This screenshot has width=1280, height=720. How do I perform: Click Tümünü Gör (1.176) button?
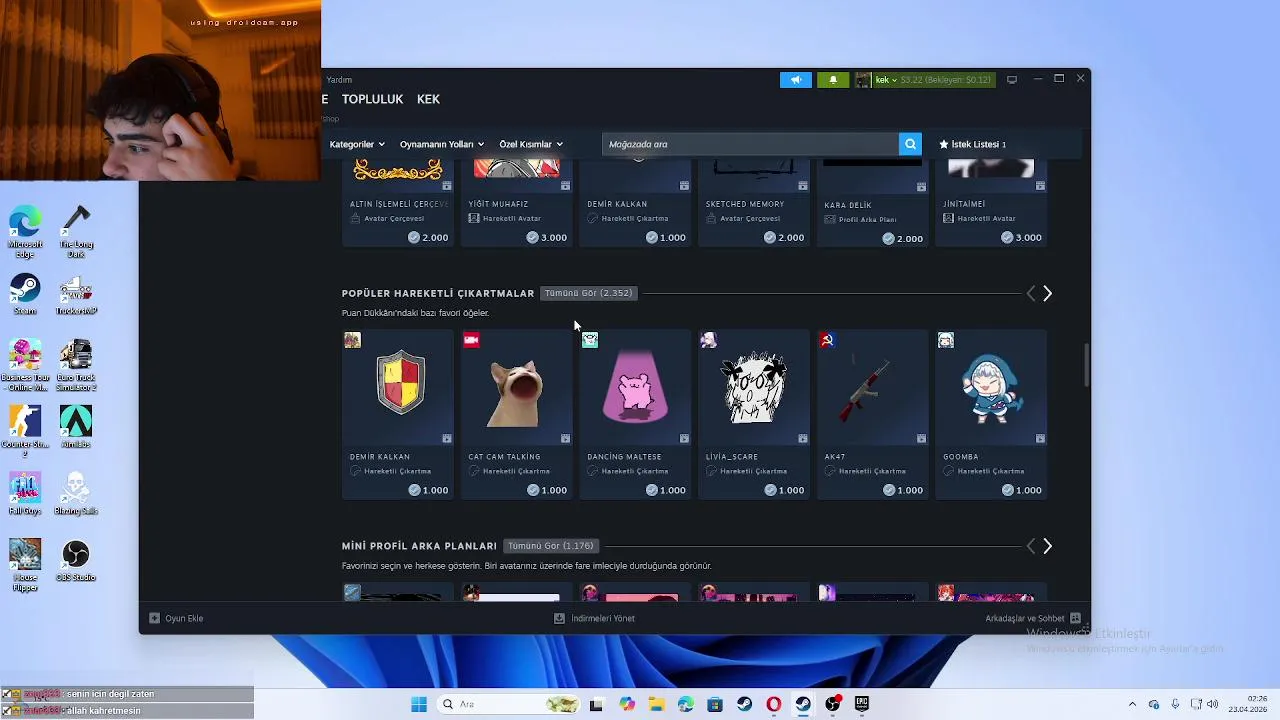[551, 546]
